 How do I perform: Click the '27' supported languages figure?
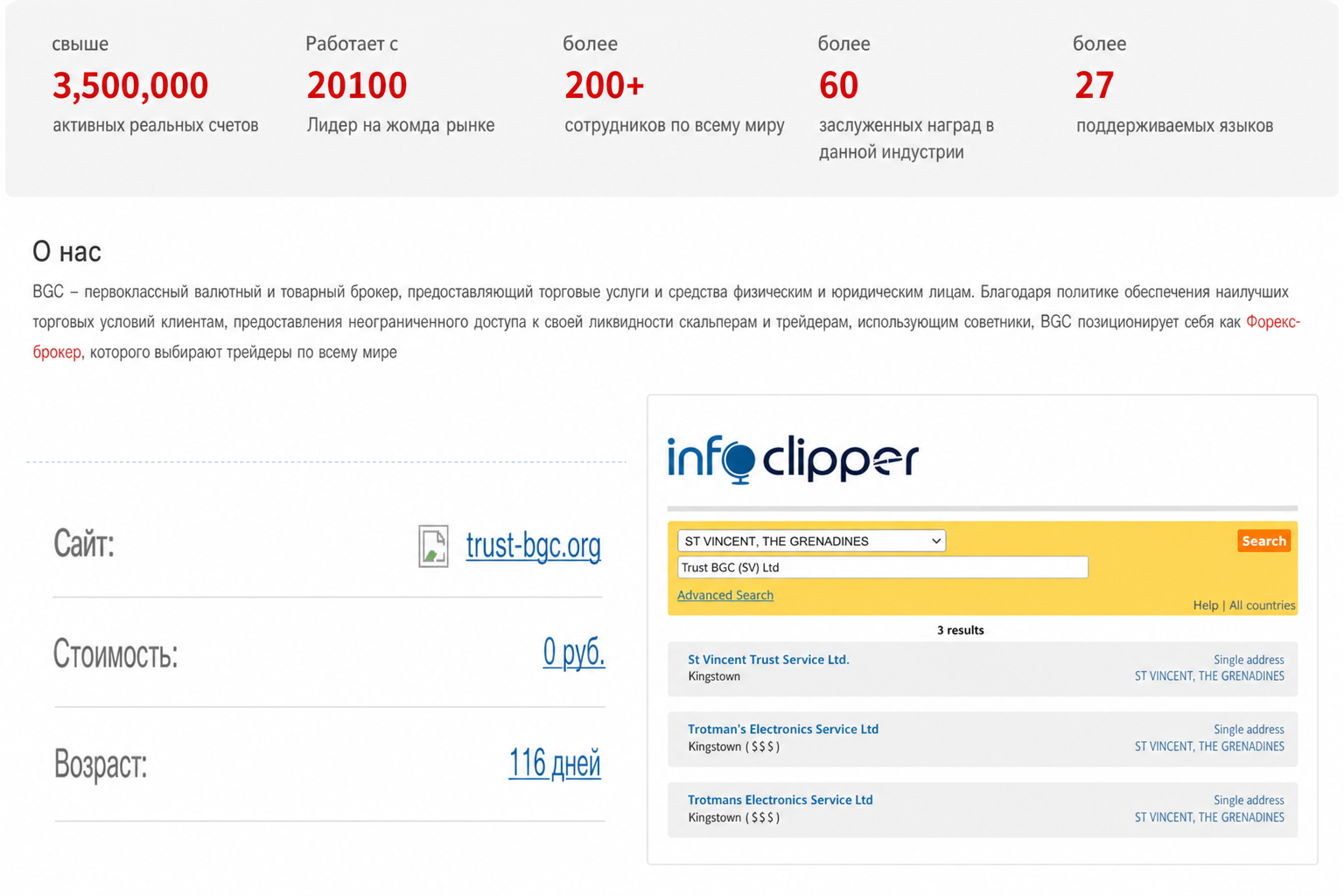tap(1094, 86)
